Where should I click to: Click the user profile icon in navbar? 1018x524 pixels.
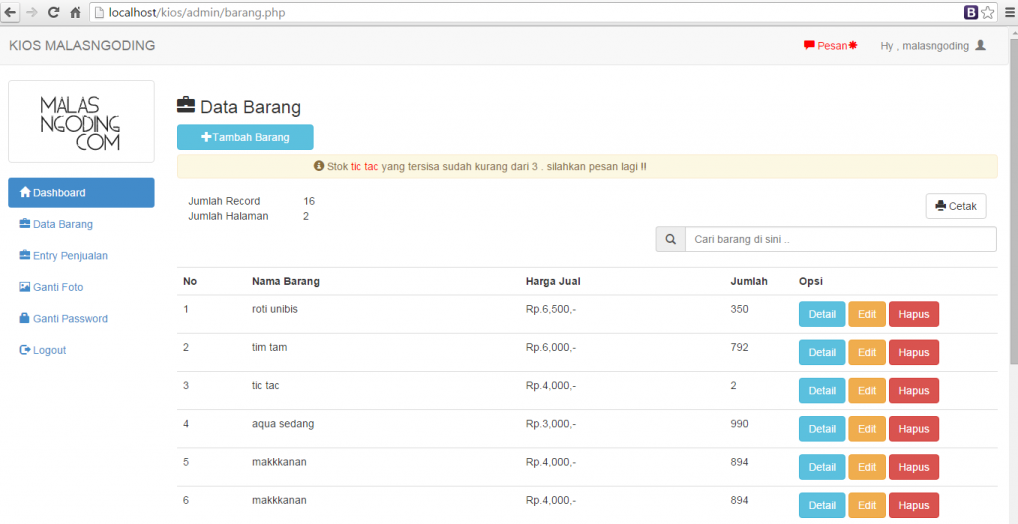(x=980, y=46)
